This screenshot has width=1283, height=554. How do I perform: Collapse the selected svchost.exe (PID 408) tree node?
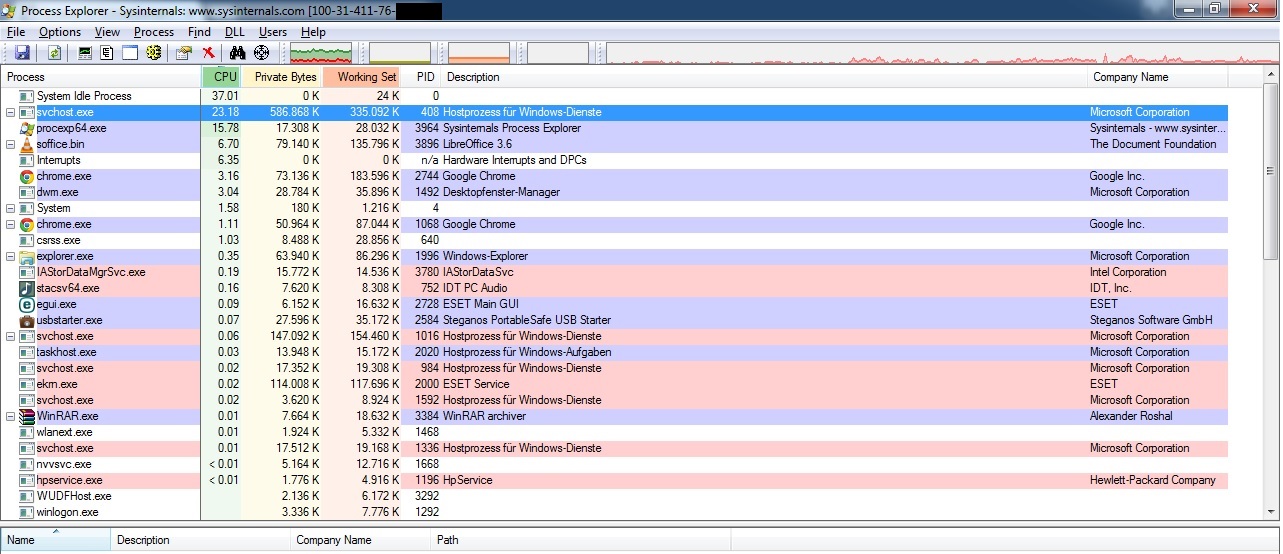(x=10, y=113)
